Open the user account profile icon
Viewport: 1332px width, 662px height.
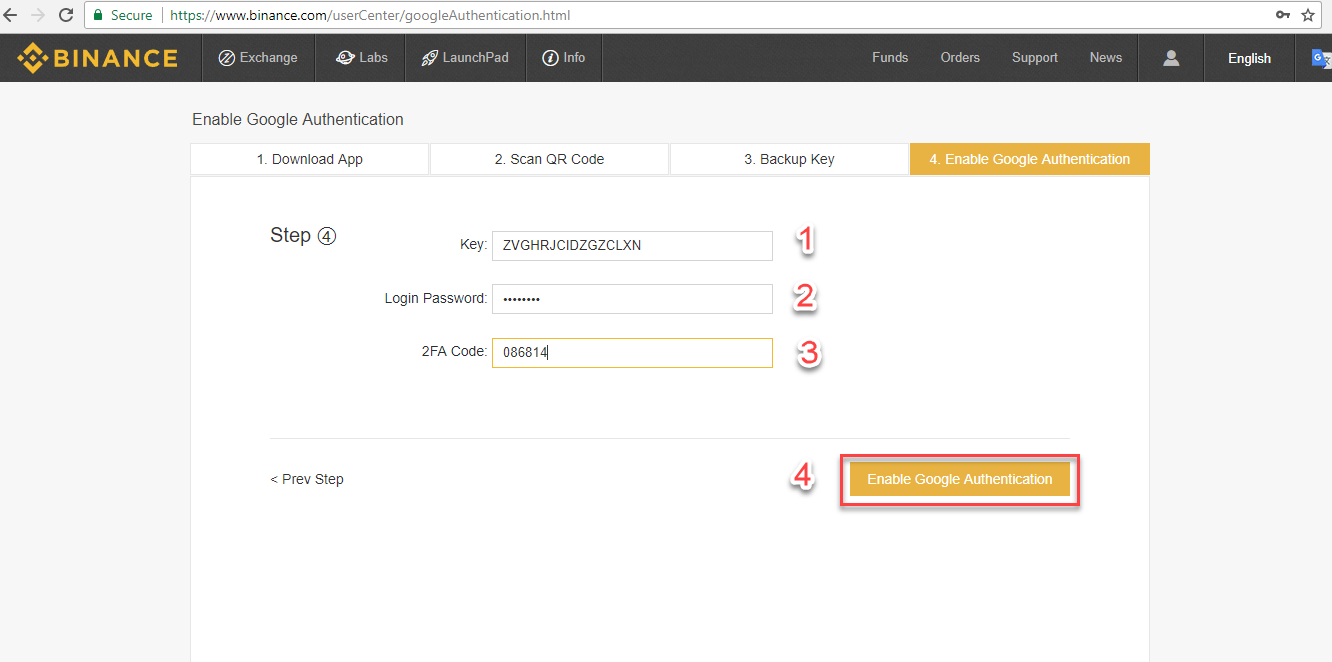pyautogui.click(x=1171, y=58)
